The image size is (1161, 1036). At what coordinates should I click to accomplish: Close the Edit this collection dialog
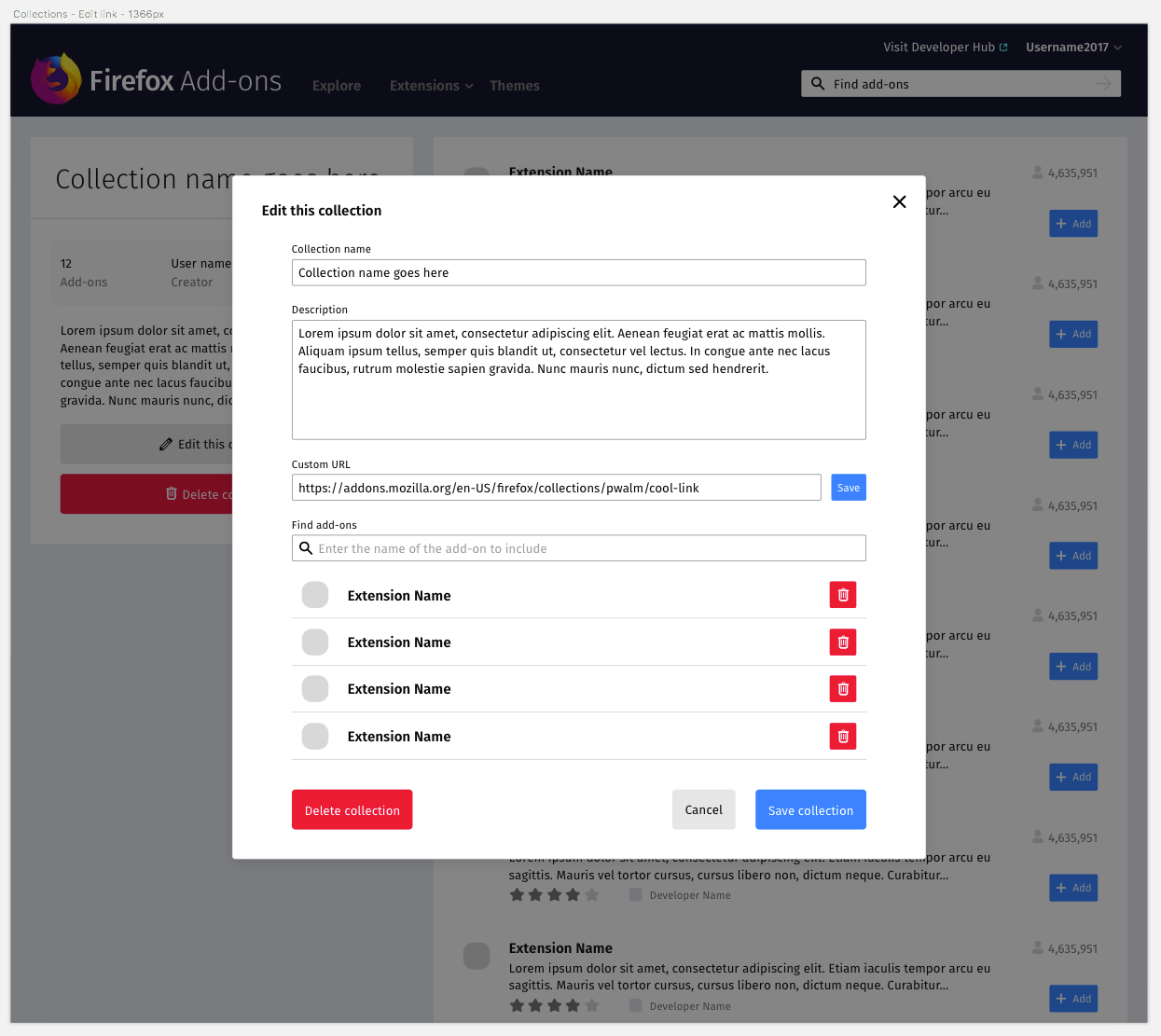point(899,201)
